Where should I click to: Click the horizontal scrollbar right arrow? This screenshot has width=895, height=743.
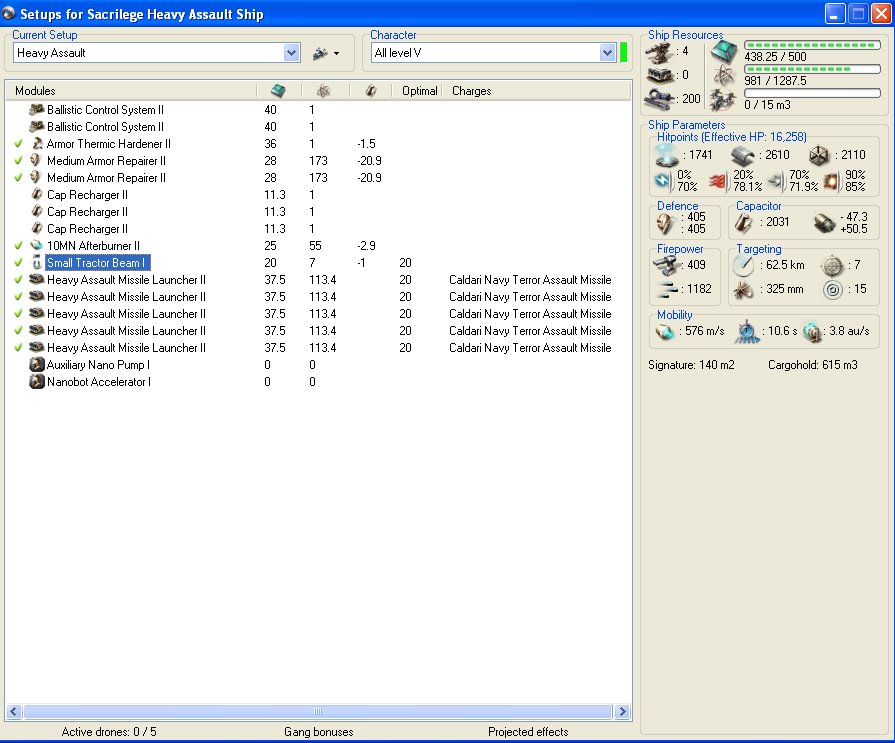622,711
